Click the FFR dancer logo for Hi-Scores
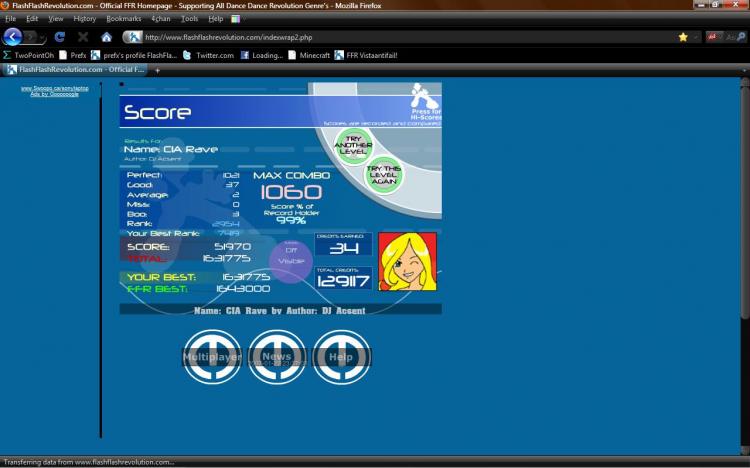 424,96
